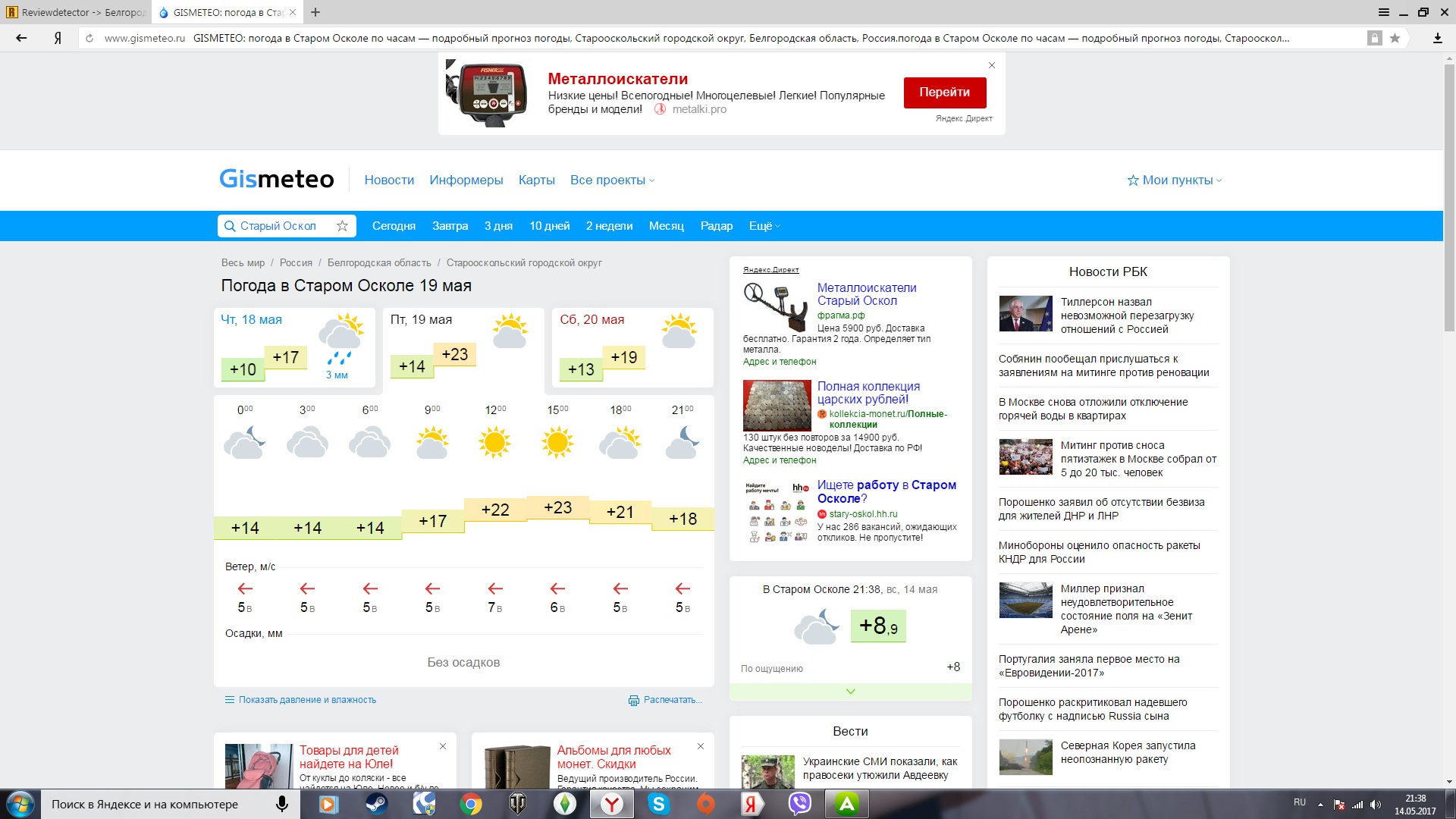Click the star icon beside Старый Оскол search
Viewport: 1456px width, 819px height.
342,226
